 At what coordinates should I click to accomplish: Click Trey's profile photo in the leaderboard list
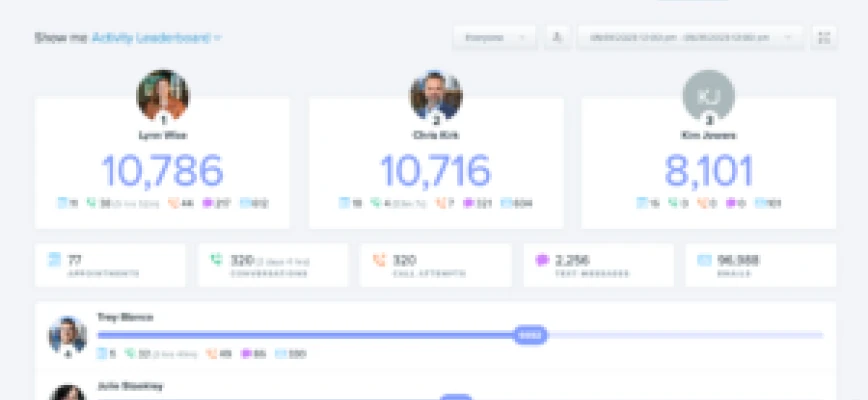[x=68, y=335]
